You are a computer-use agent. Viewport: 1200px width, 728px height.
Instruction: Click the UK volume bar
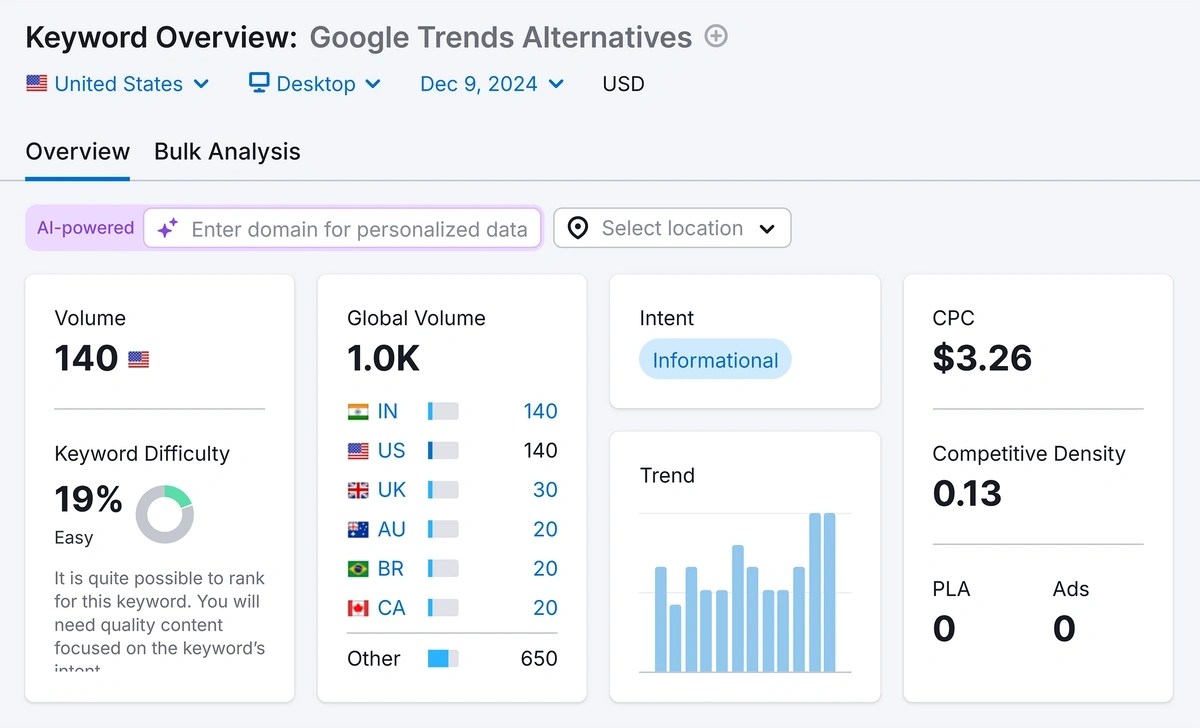pyautogui.click(x=443, y=490)
